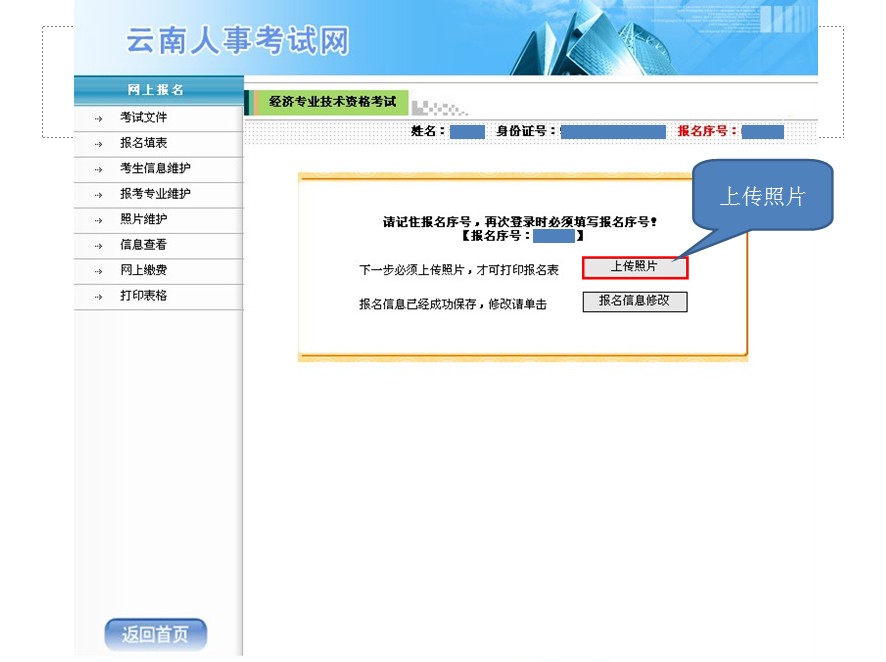This screenshot has width=886, height=662.
Task: Click the arrow icon beside 网上缴费
Action: pos(98,270)
